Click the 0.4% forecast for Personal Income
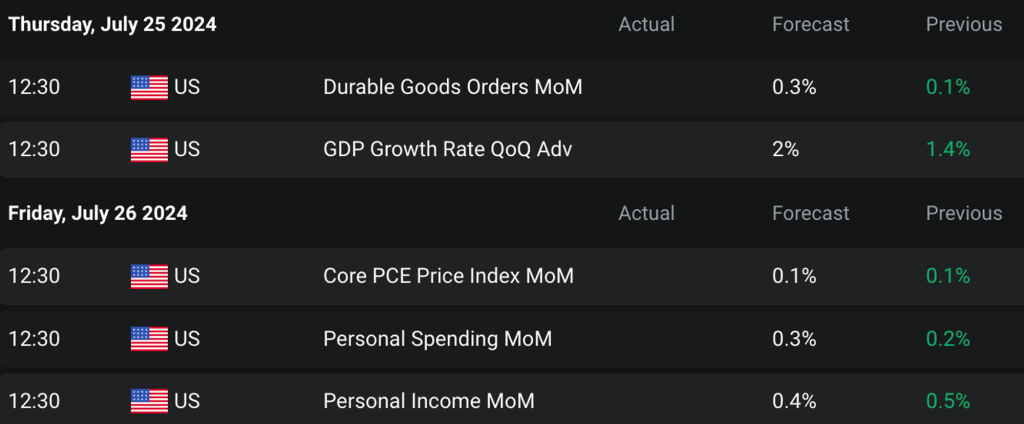The image size is (1024, 424). pos(794,401)
